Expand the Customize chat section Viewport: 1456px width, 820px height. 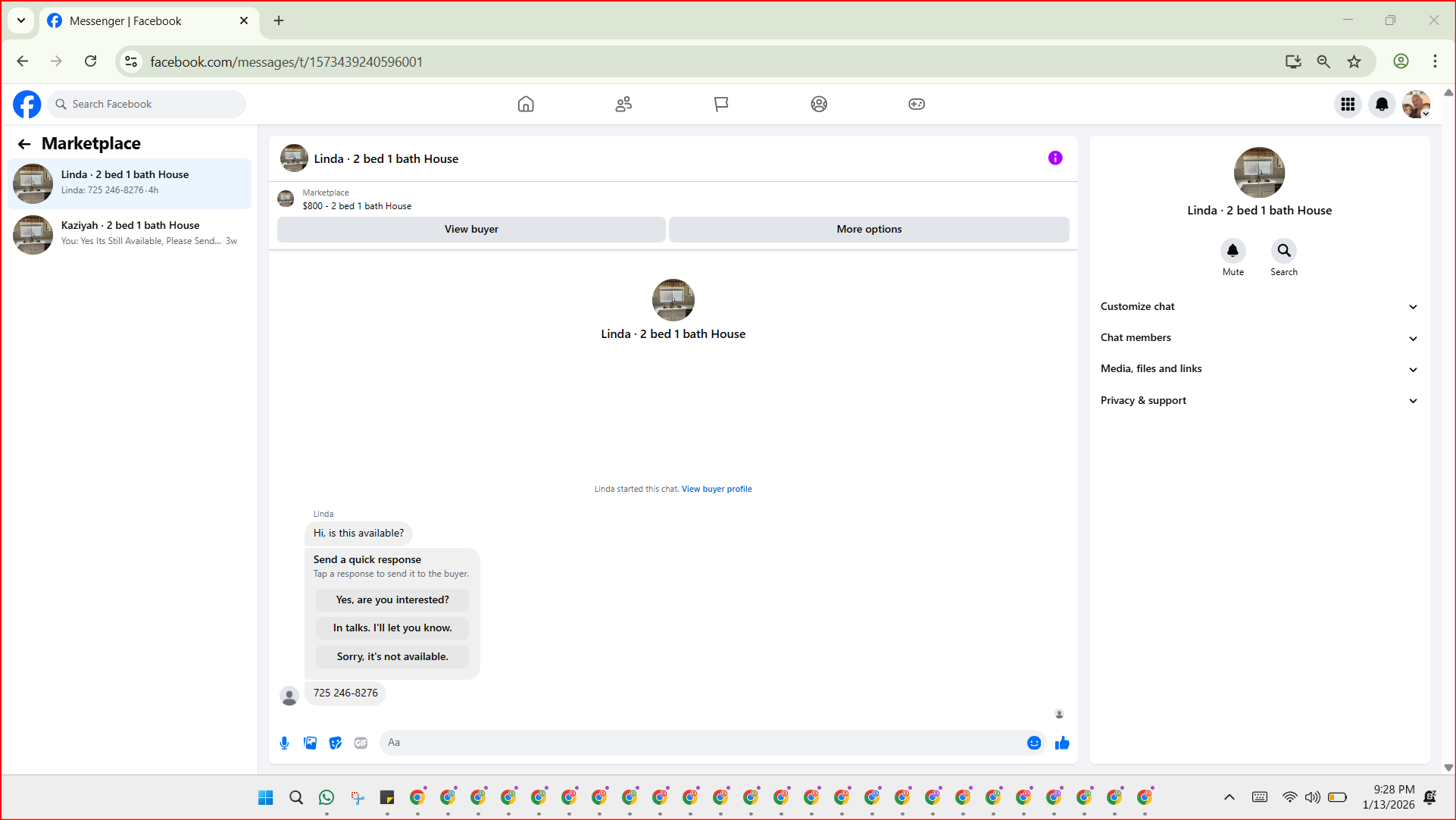click(x=1258, y=306)
